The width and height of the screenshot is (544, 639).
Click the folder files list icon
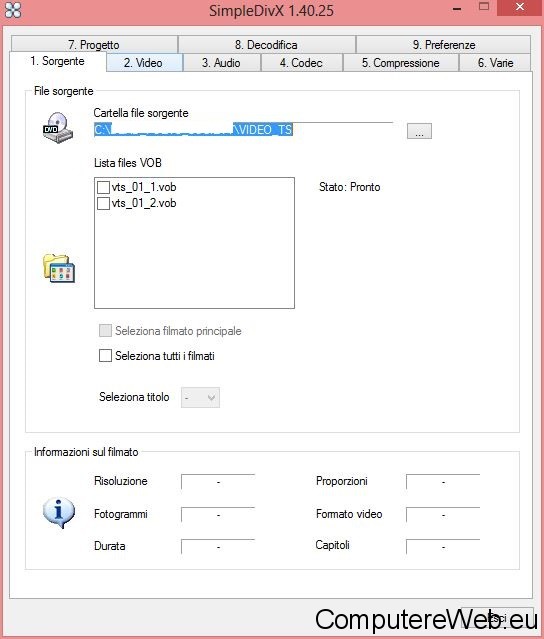point(59,268)
